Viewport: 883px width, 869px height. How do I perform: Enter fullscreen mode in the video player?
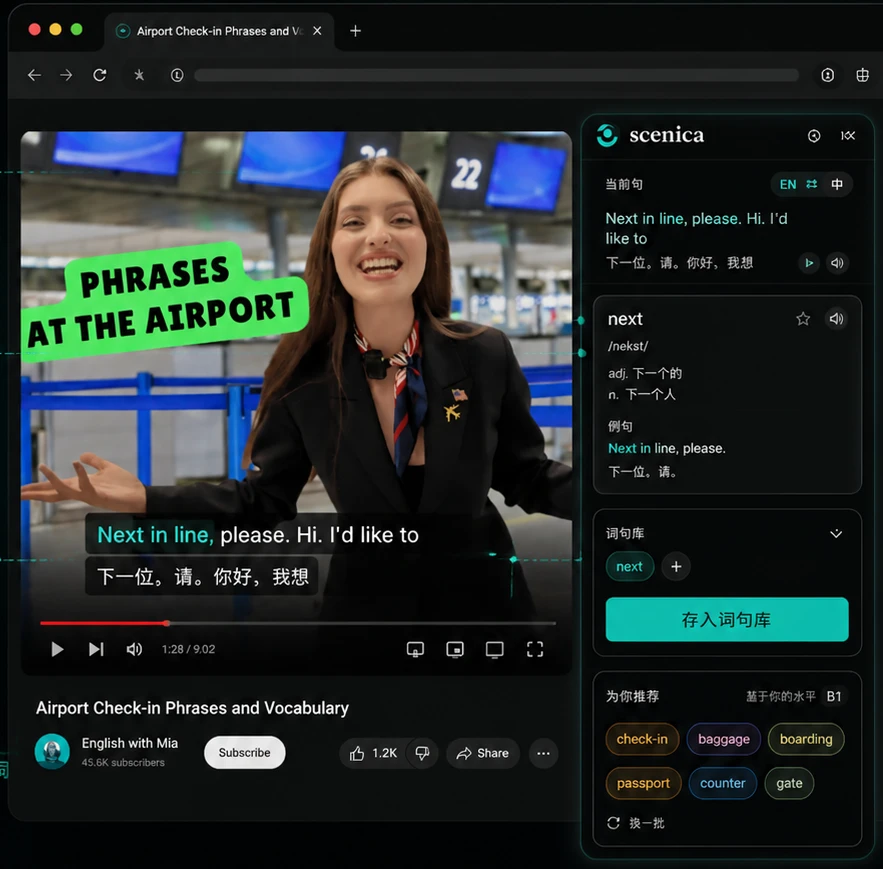(x=535, y=649)
